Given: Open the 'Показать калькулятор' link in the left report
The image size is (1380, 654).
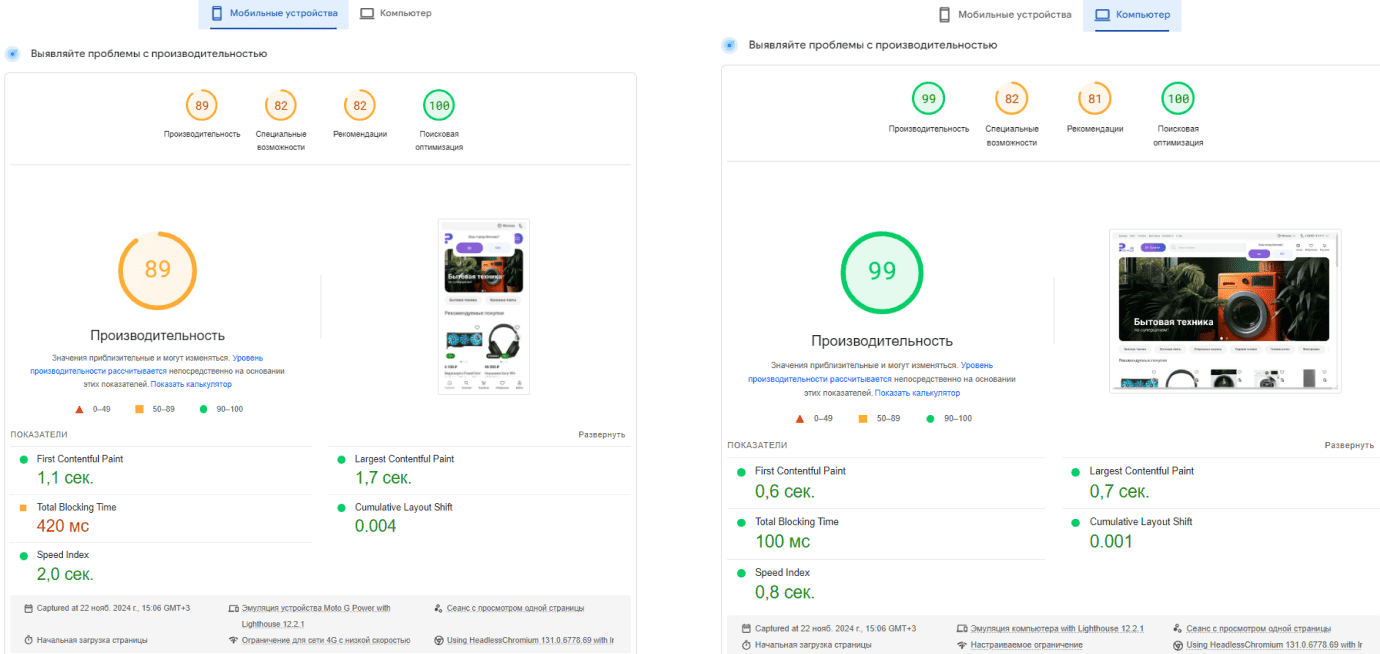Looking at the screenshot, I should 191,384.
